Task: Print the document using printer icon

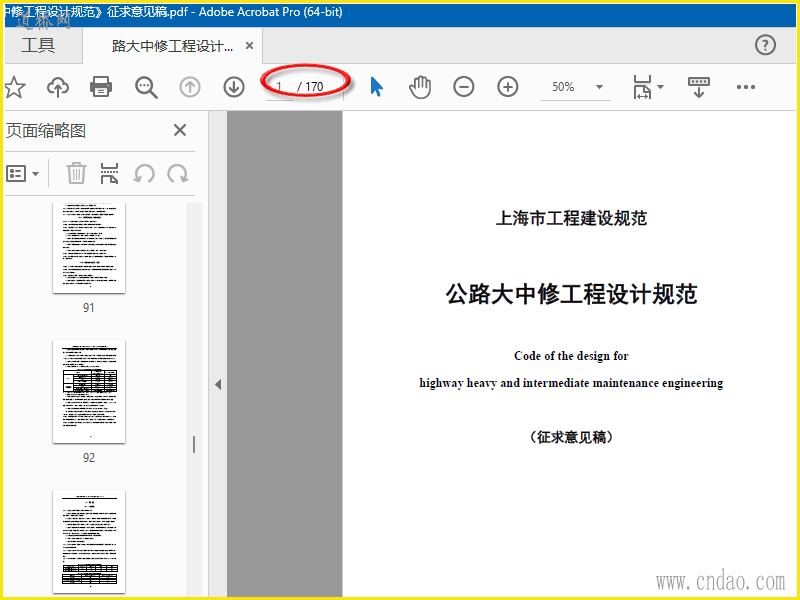Action: pos(101,87)
